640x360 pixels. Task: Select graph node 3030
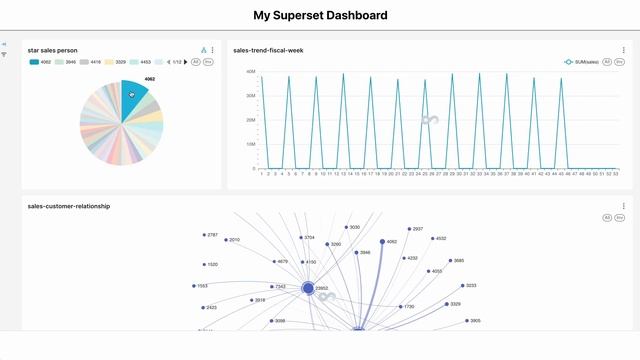tap(346, 227)
